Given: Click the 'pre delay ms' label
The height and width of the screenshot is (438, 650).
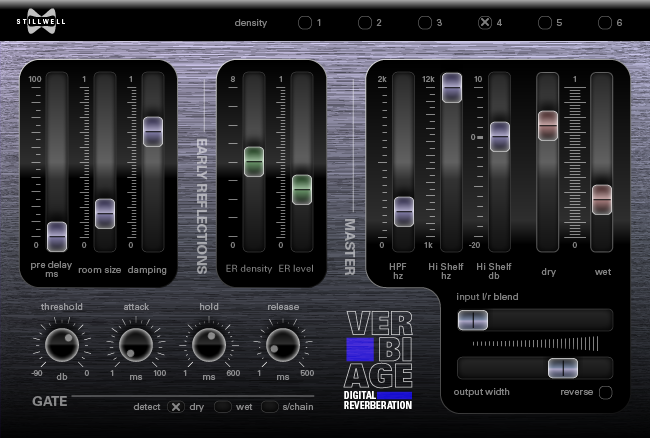Looking at the screenshot, I should (x=51, y=269).
